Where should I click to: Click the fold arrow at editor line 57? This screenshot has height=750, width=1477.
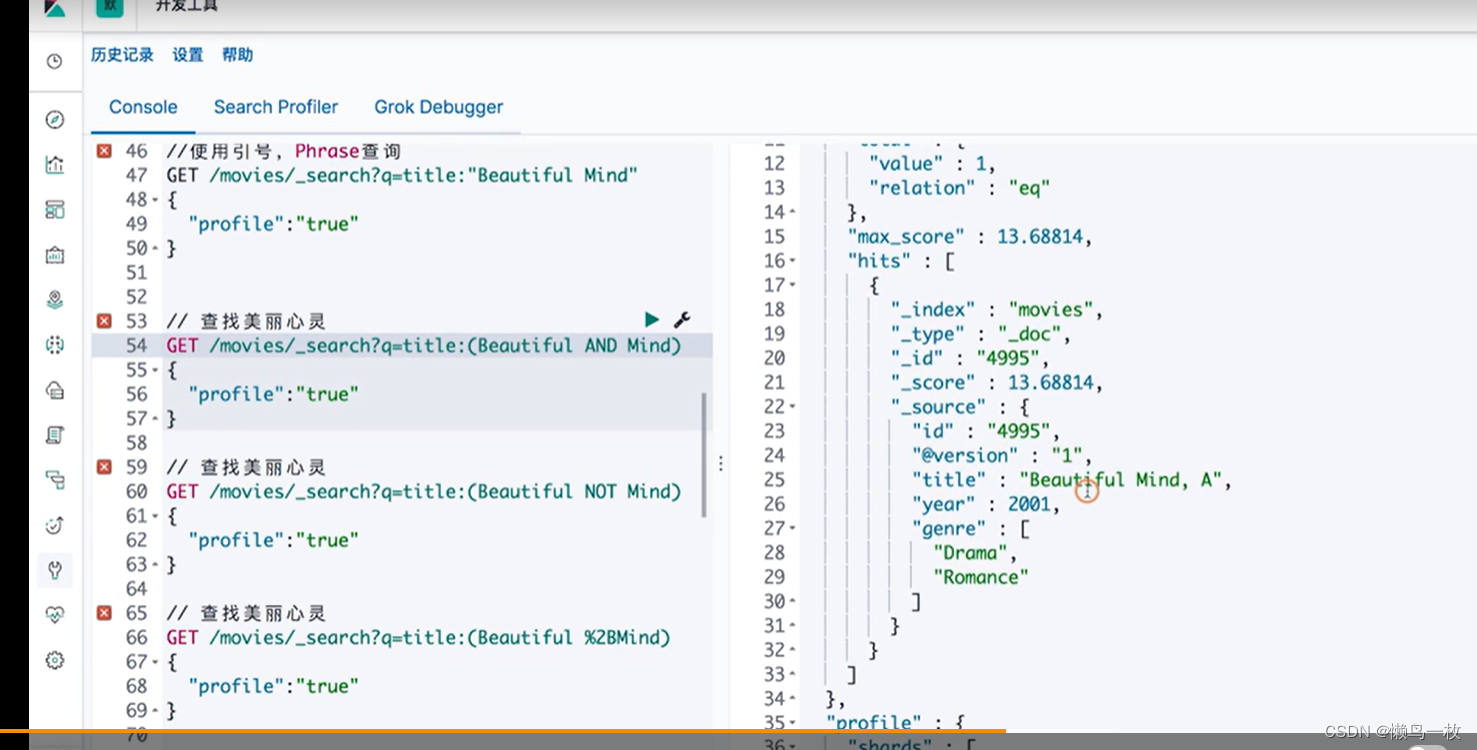click(155, 419)
